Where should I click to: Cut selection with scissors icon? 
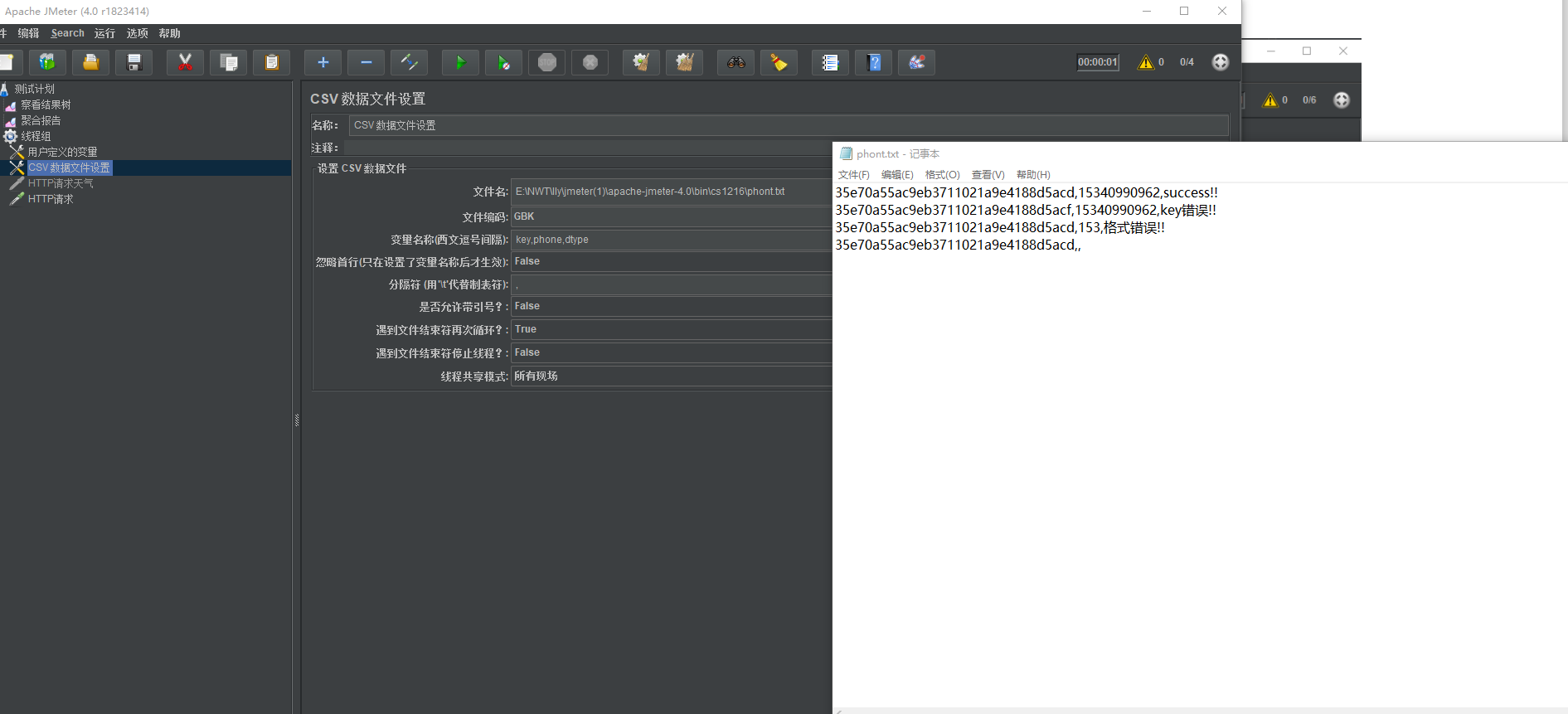[x=185, y=62]
